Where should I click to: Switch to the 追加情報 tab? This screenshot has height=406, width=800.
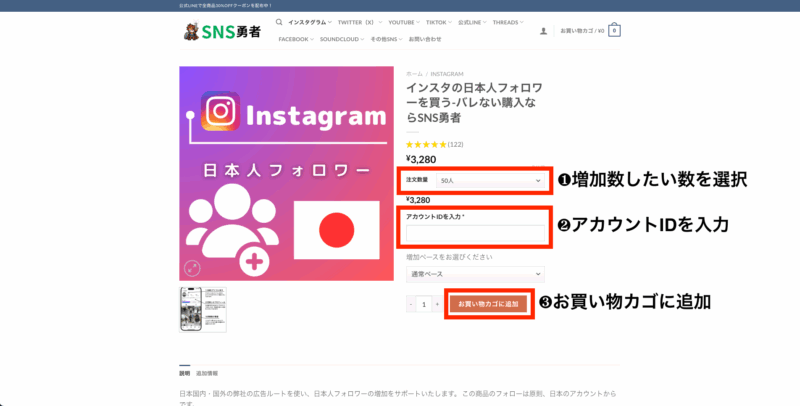(207, 373)
